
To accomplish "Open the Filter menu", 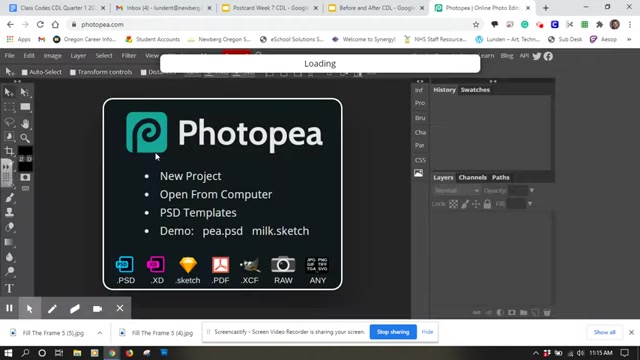I will point(129,56).
